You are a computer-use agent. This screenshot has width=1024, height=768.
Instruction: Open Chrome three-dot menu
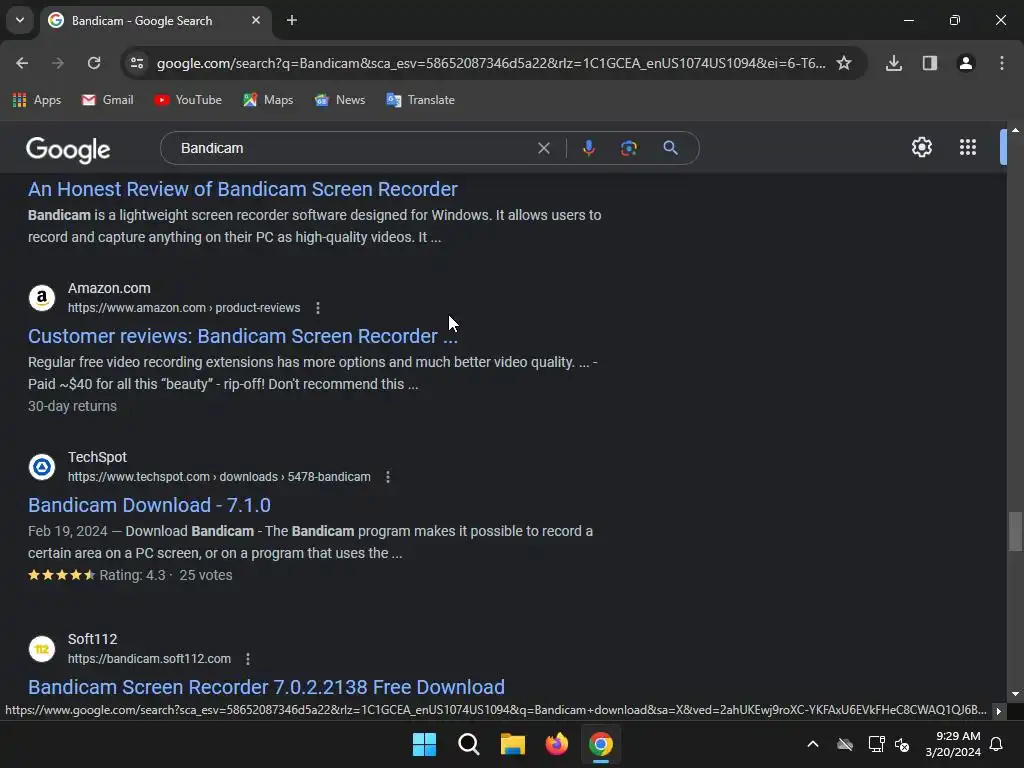(1002, 63)
